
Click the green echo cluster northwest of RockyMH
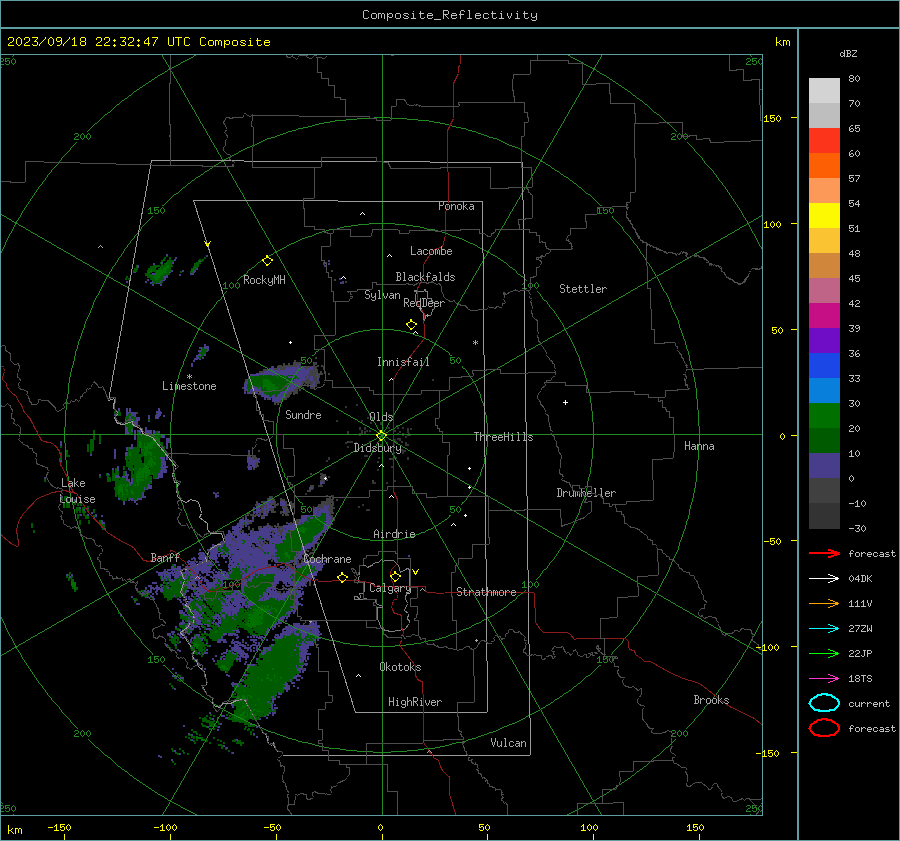point(160,270)
